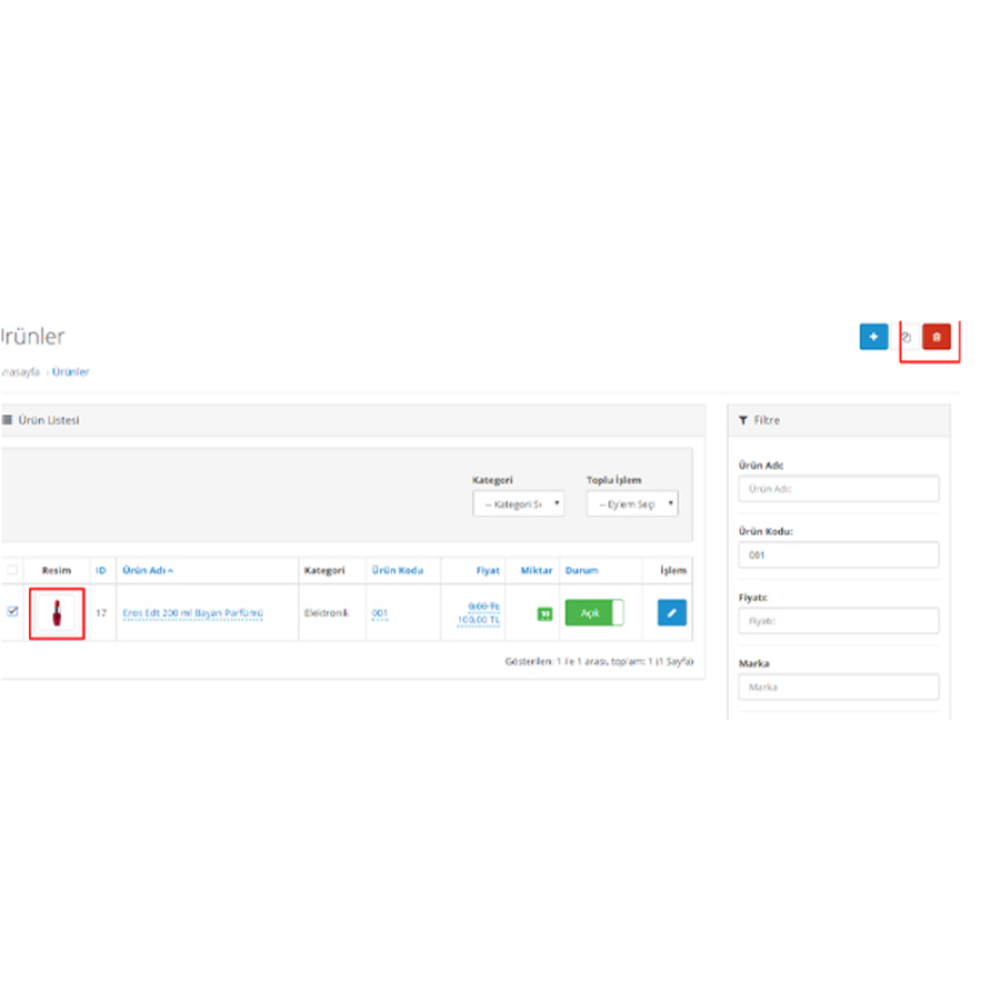The height and width of the screenshot is (1000, 1000).
Task: Toggle the Açık status switch for the product
Action: (594, 612)
